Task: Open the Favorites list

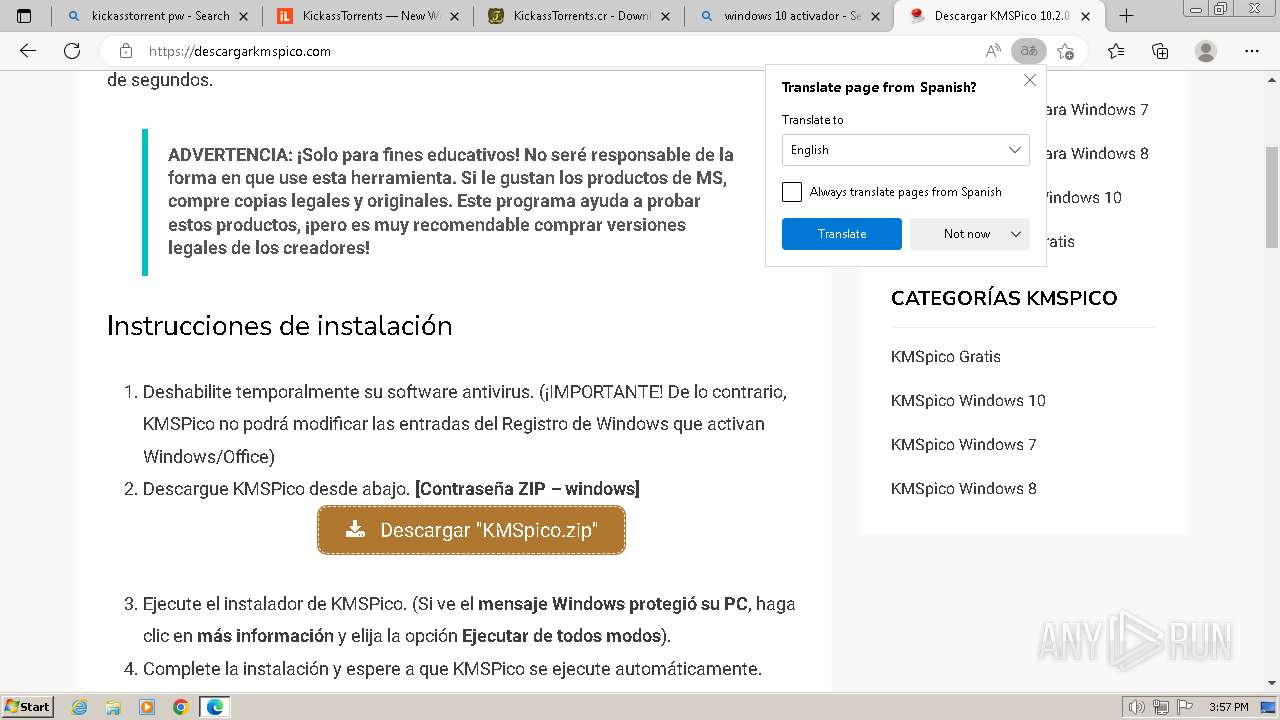Action: [1116, 51]
